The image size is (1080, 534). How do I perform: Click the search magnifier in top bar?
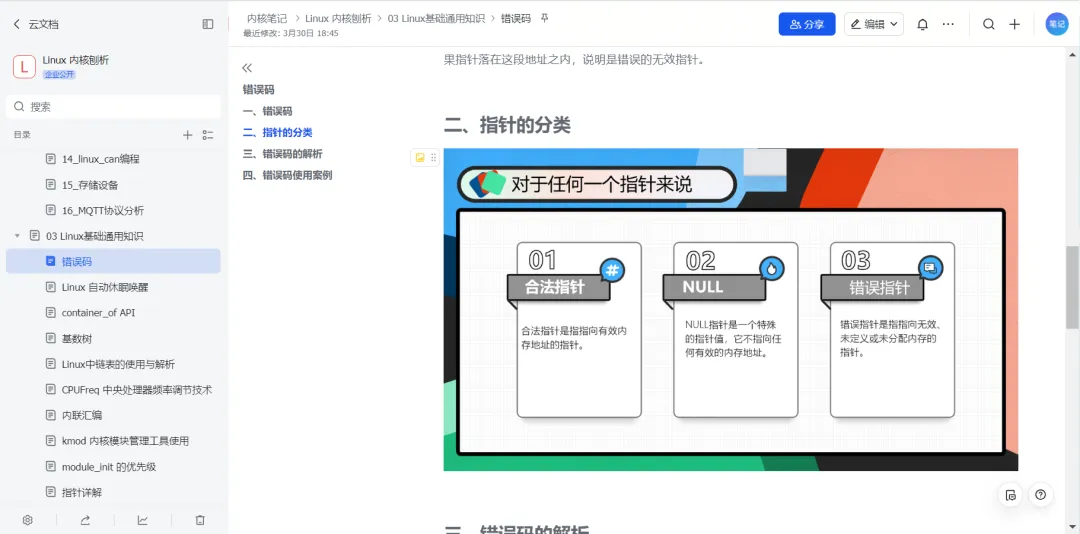coord(988,24)
